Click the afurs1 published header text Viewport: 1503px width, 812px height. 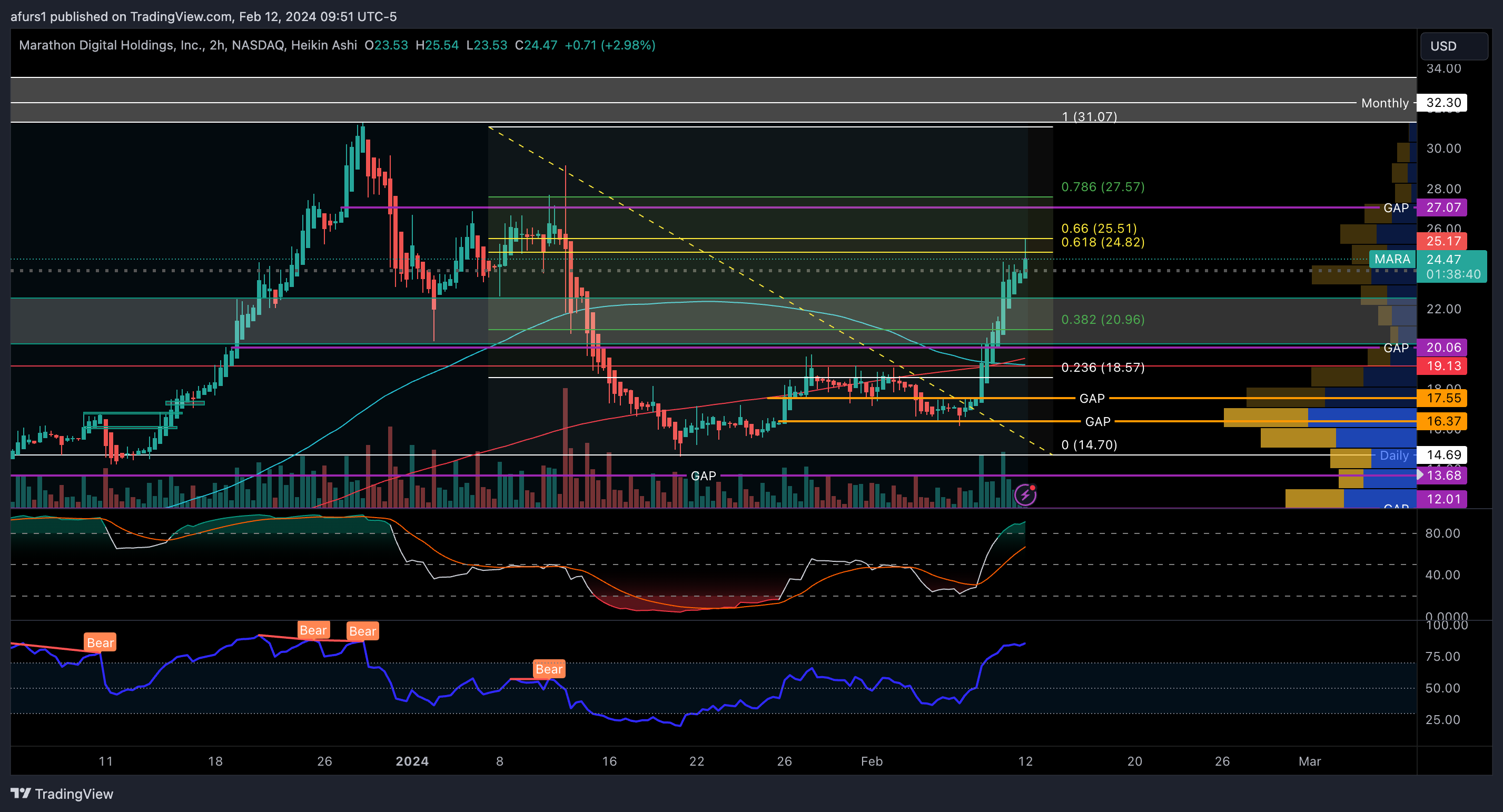[204, 16]
